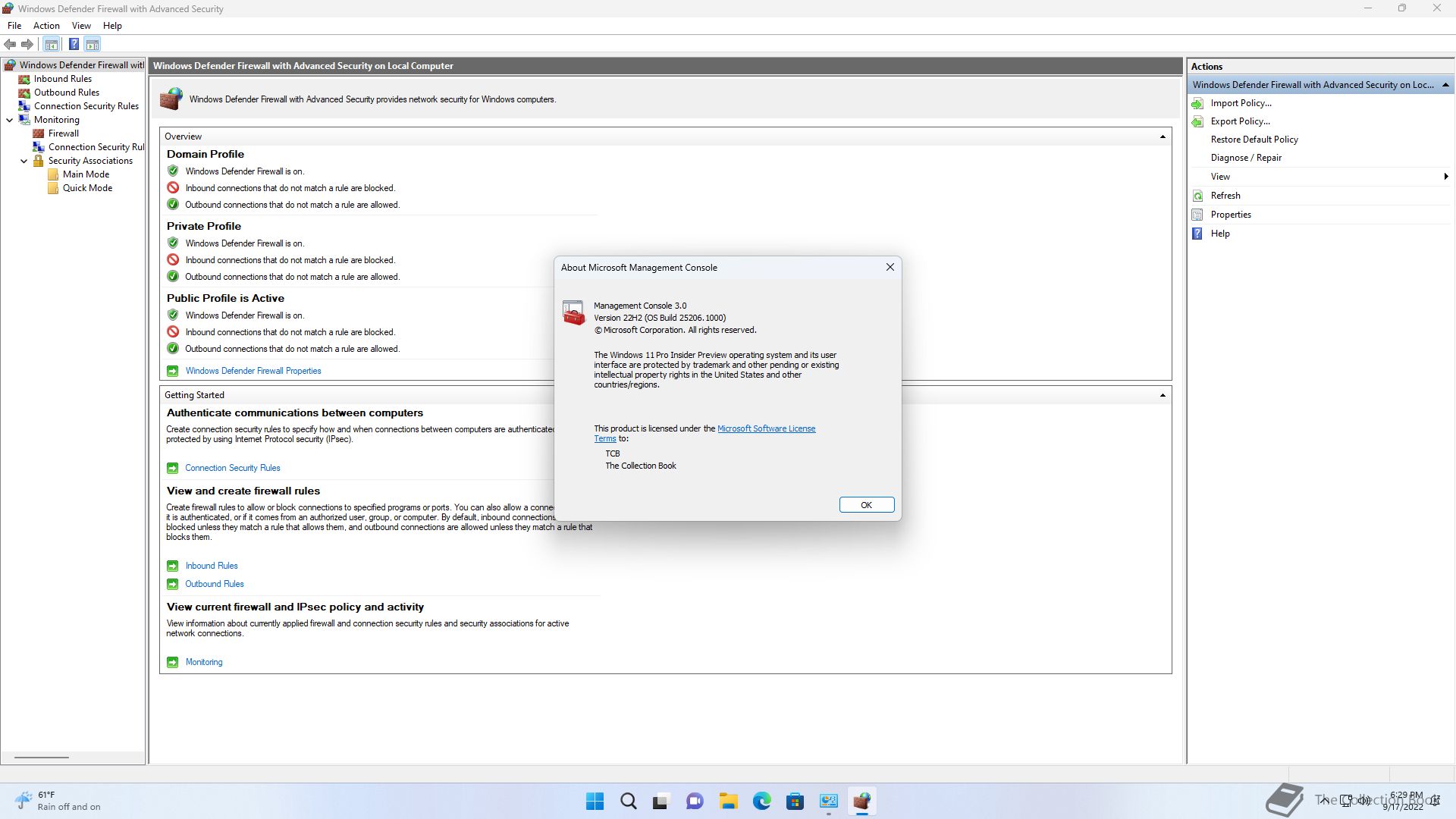Click the Back arrow toolbar icon
1456x819 pixels.
coord(10,44)
